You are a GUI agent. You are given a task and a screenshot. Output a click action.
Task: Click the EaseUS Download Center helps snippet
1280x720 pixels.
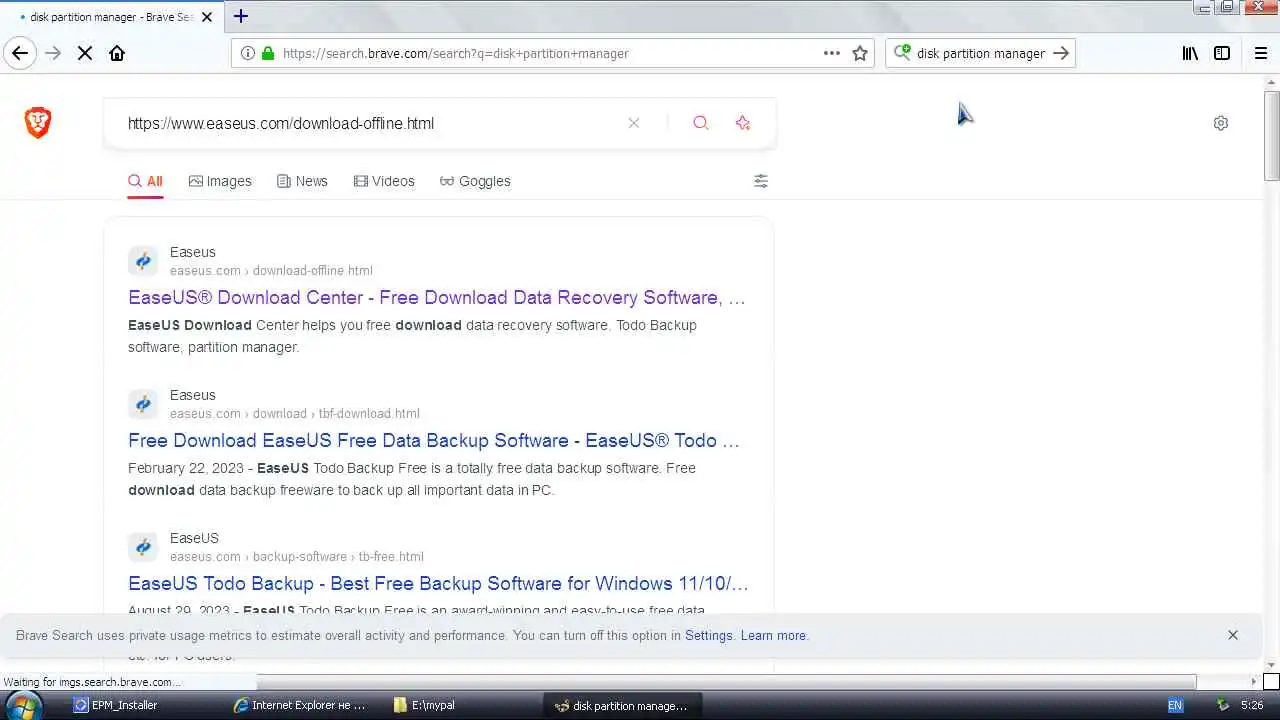[412, 336]
